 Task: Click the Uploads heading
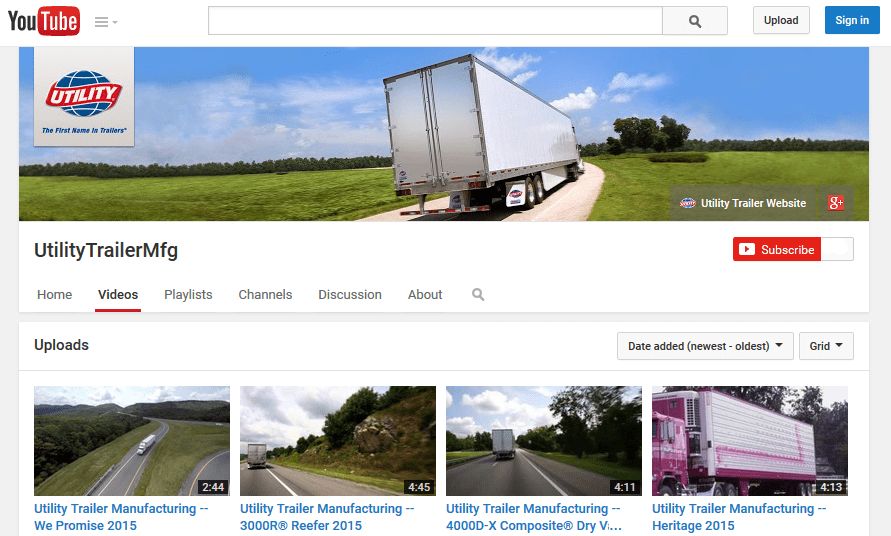pos(61,345)
